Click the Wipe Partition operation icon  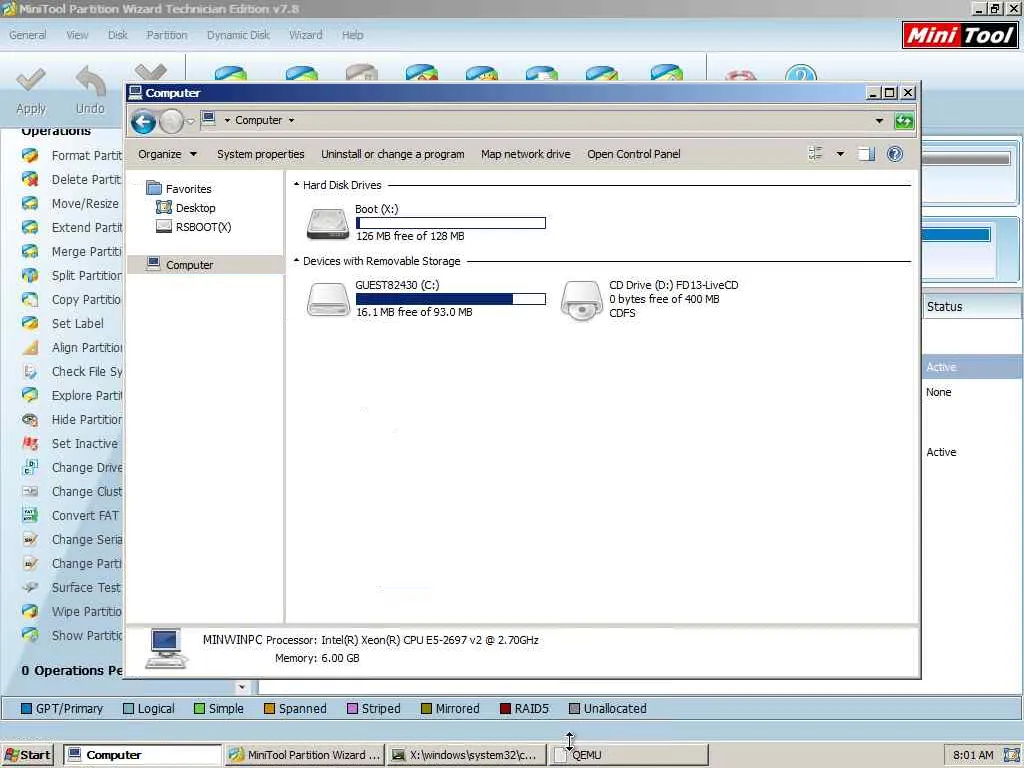pyautogui.click(x=30, y=611)
